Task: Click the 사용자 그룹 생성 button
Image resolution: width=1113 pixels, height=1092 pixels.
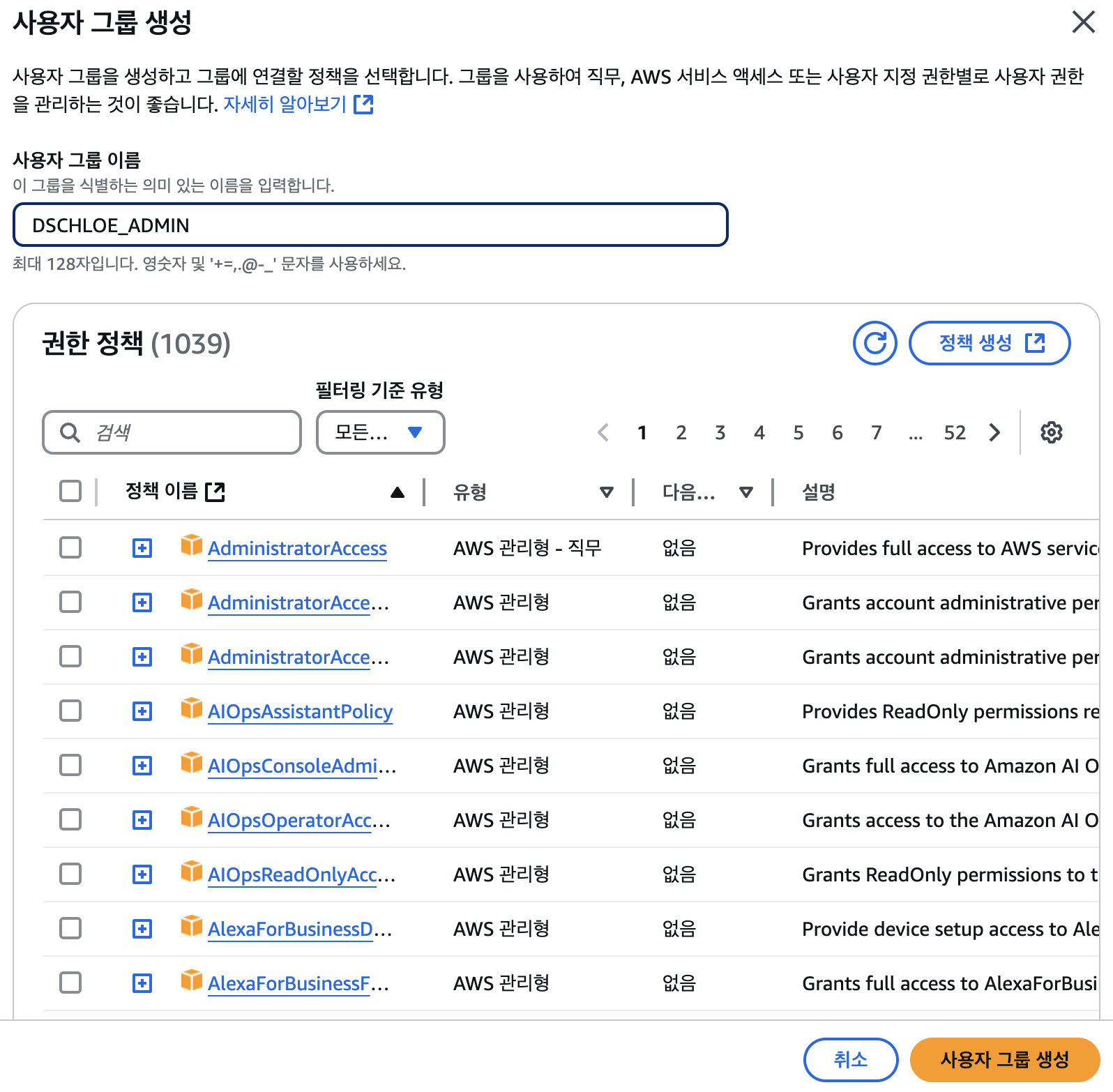Action: pyautogui.click(x=1005, y=1060)
